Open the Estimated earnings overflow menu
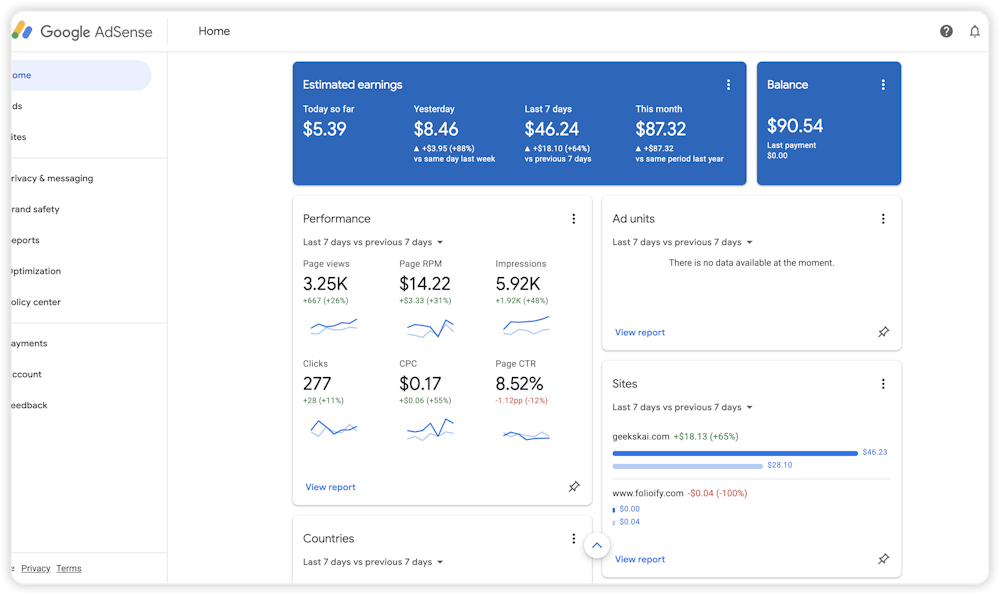 [x=728, y=84]
